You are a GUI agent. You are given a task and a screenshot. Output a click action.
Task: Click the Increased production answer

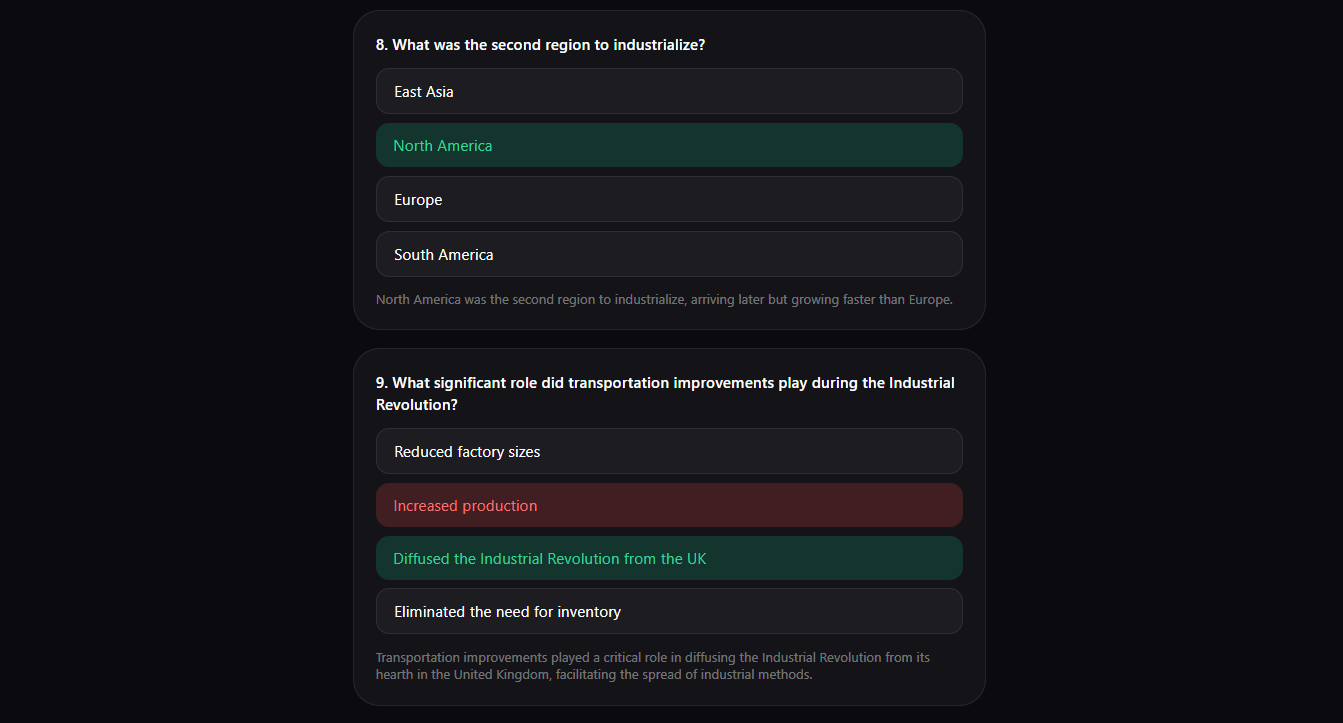[668, 505]
